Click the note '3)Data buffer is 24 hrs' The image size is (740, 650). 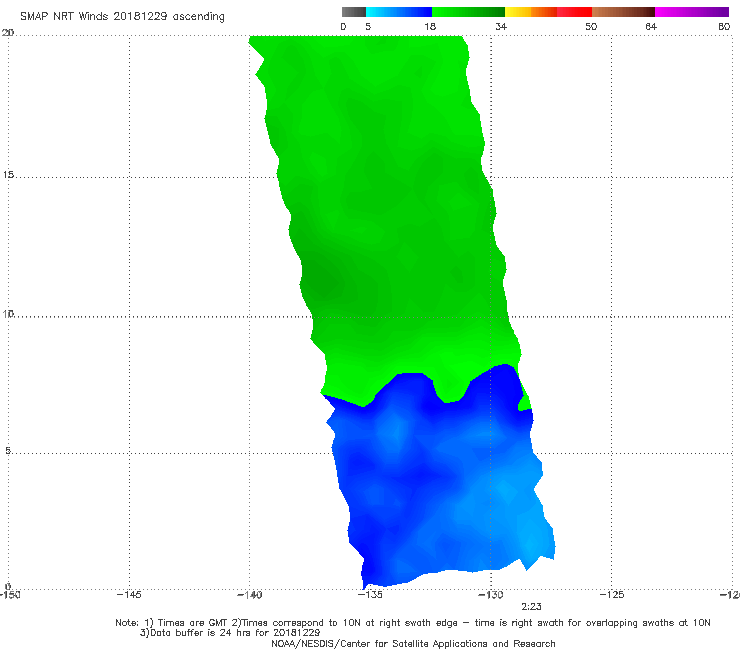pos(230,633)
